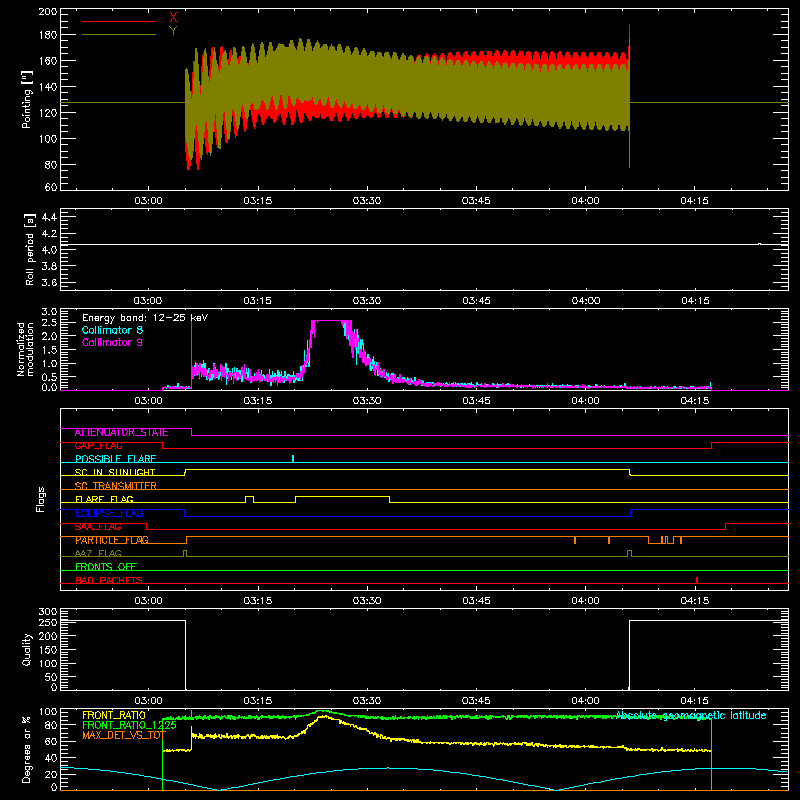The width and height of the screenshot is (800, 800).
Task: Click the FLARE_FLAG label
Action: 104,499
